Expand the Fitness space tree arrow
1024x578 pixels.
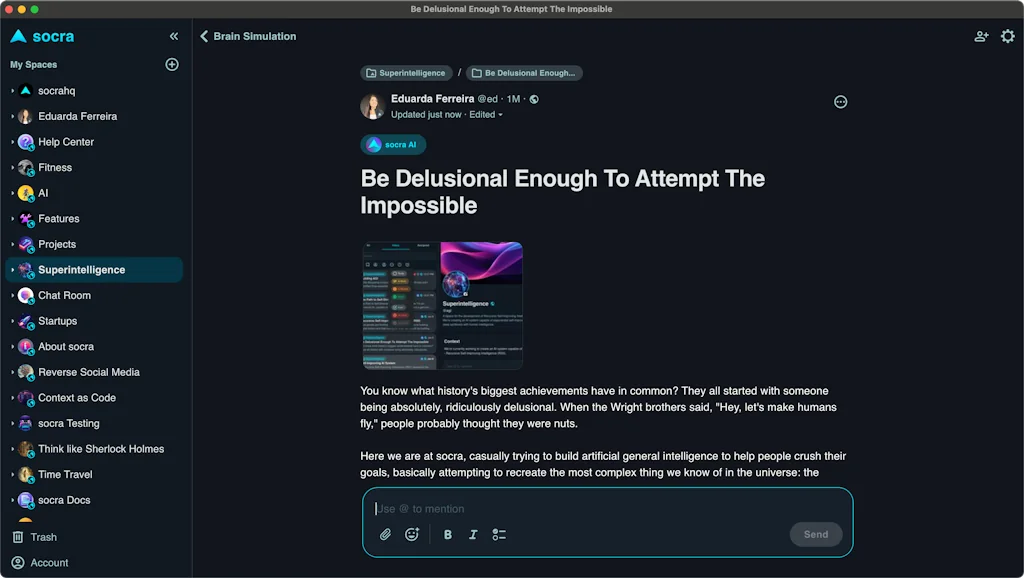(12, 168)
